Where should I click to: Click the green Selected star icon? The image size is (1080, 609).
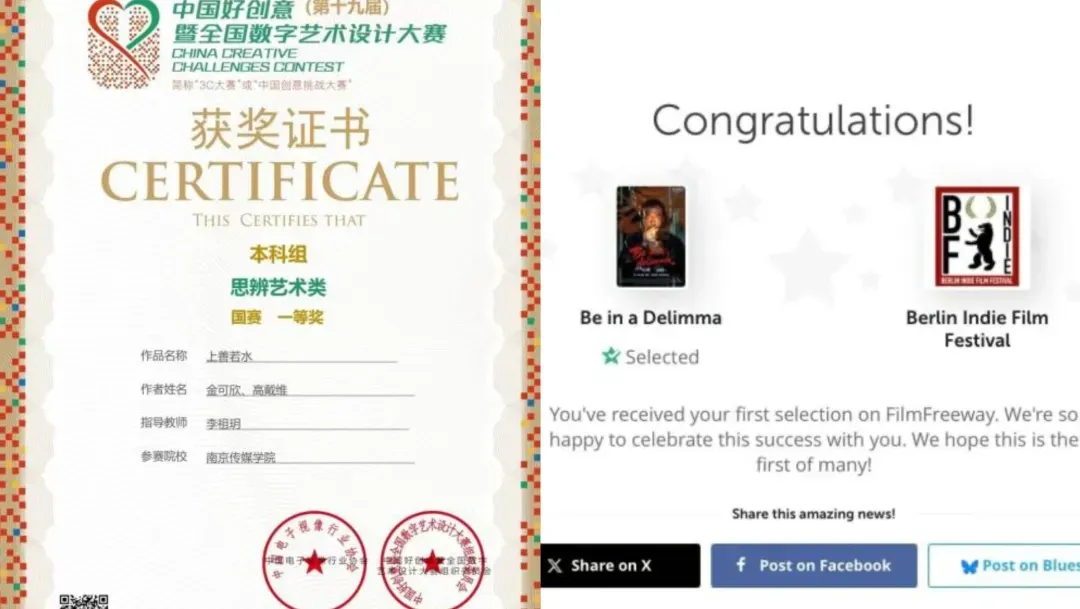click(x=611, y=356)
